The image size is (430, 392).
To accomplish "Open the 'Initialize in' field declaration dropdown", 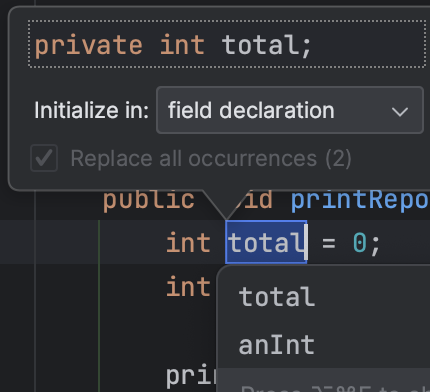I will tap(290, 110).
